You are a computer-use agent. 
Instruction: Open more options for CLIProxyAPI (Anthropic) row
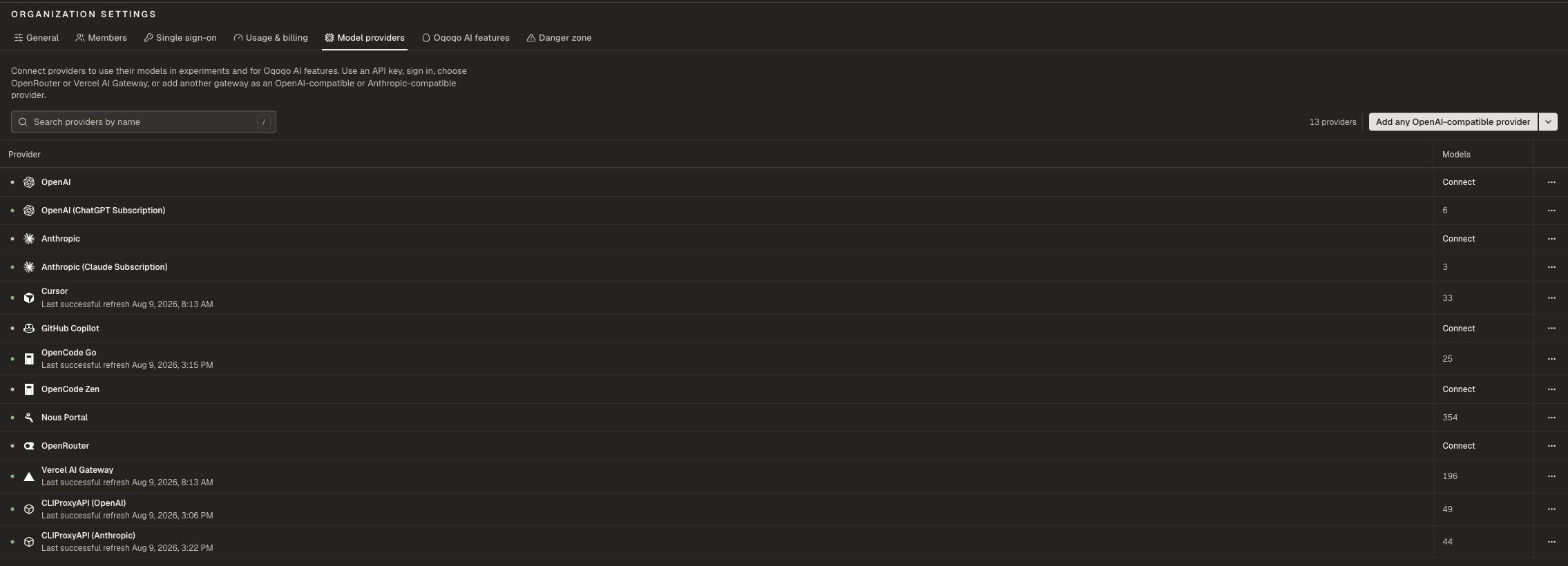[x=1551, y=542]
